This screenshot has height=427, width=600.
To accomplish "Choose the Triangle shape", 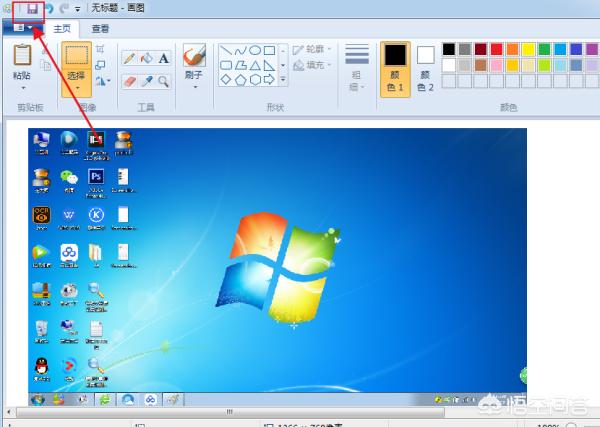I will [255, 65].
